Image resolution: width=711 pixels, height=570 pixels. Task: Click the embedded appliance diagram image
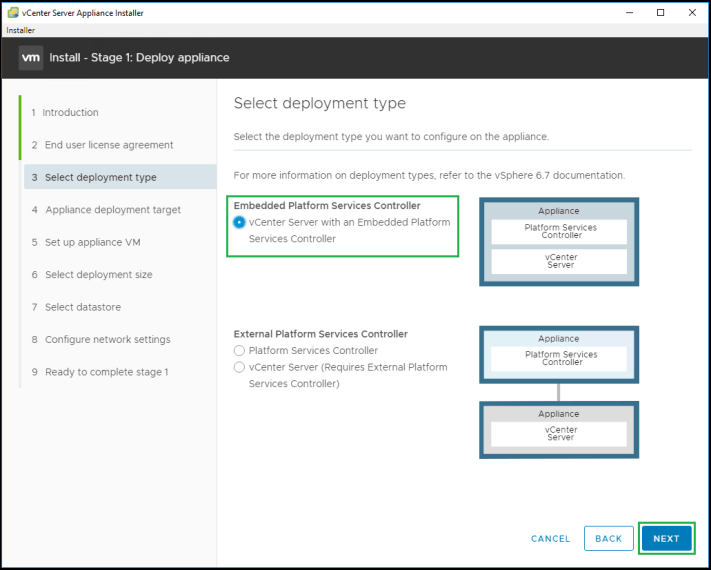pyautogui.click(x=559, y=241)
